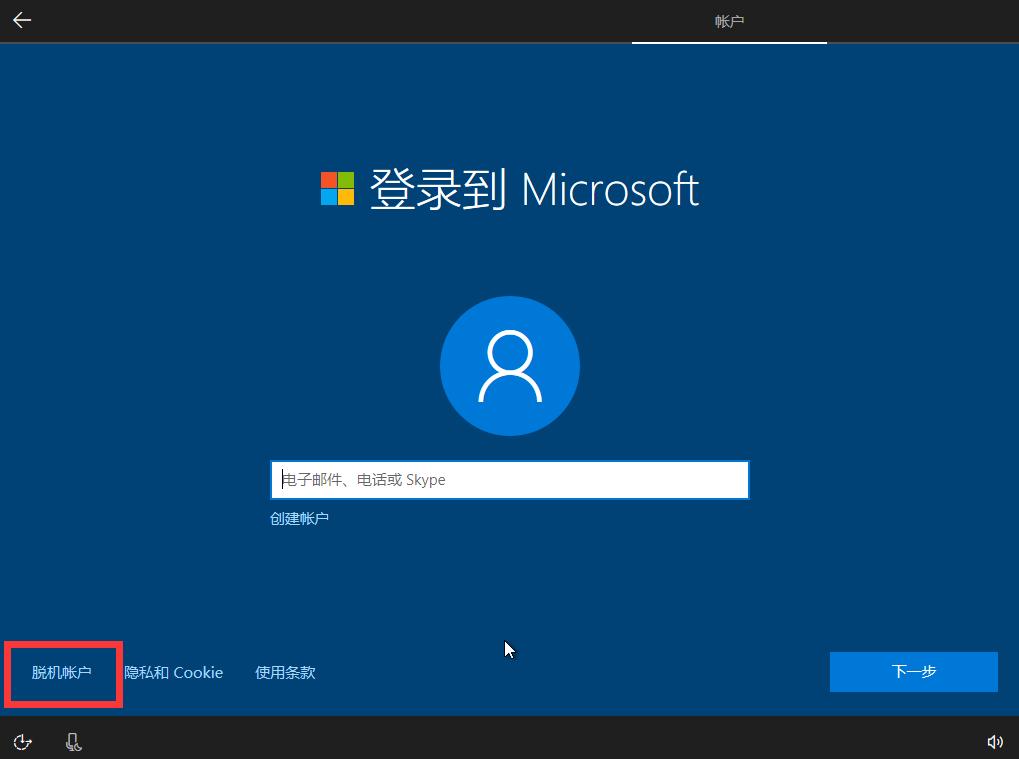Select the highlighted 帐户 section header
This screenshot has width=1019, height=759.
tap(728, 20)
